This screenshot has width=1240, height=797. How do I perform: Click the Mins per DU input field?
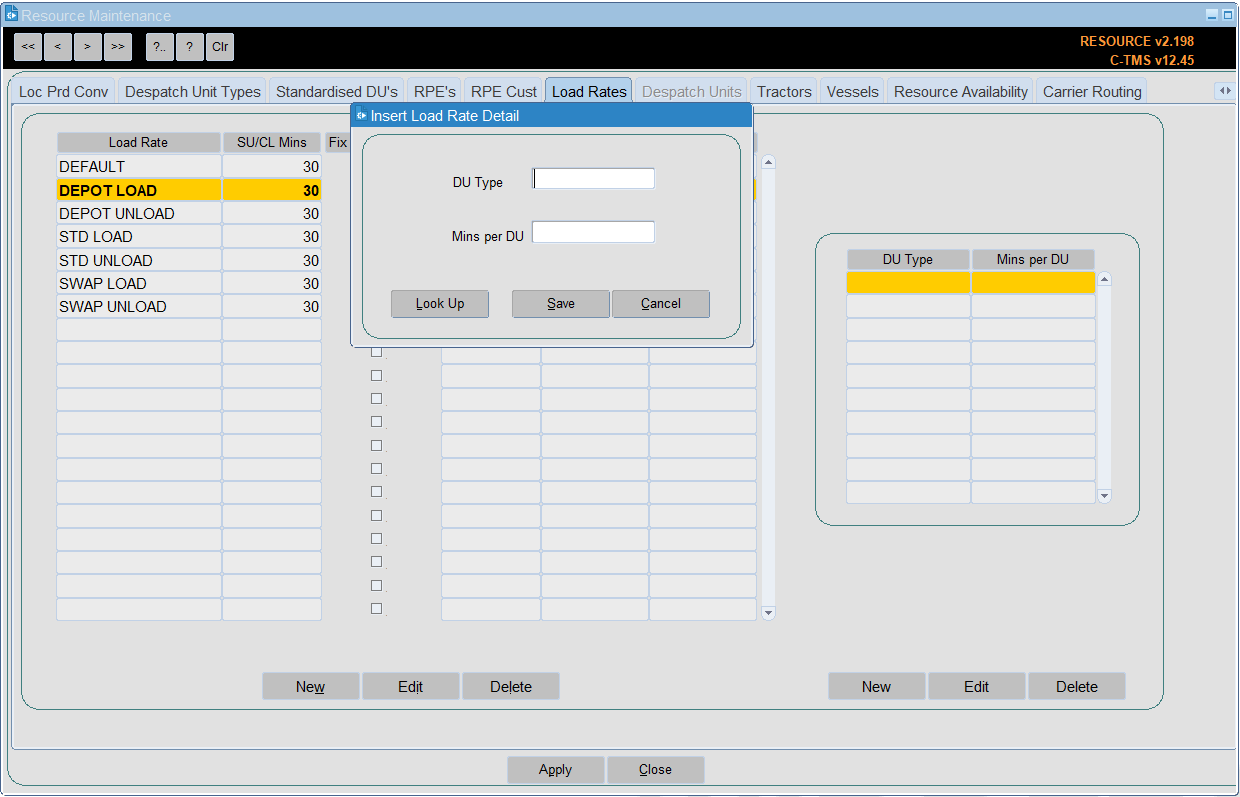coord(594,232)
